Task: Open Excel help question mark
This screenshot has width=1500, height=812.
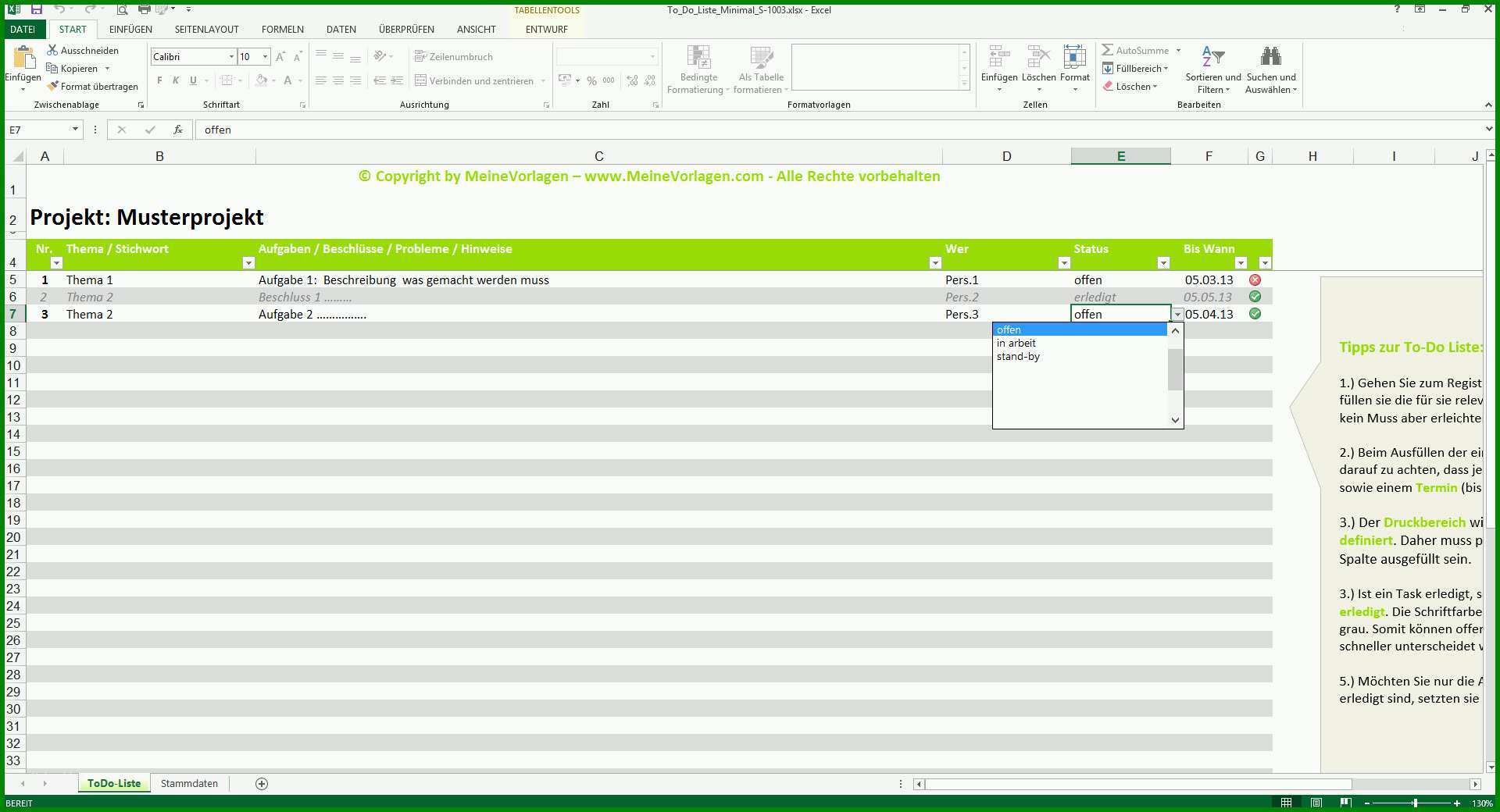Action: pyautogui.click(x=1397, y=9)
